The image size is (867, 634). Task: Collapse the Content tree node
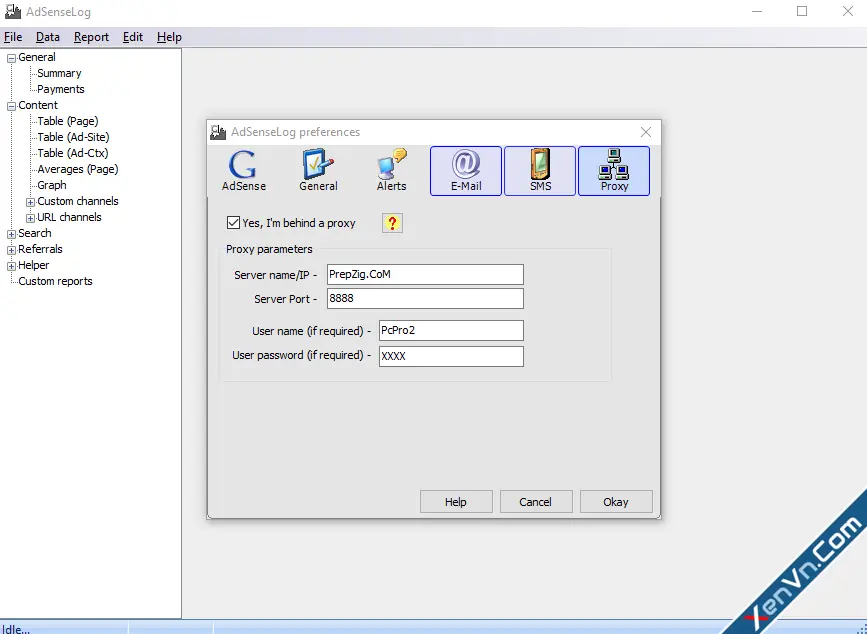[x=11, y=106]
